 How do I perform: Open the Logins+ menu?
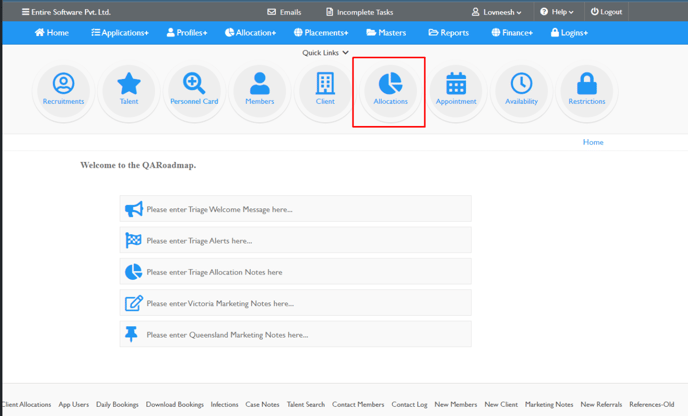(x=570, y=32)
